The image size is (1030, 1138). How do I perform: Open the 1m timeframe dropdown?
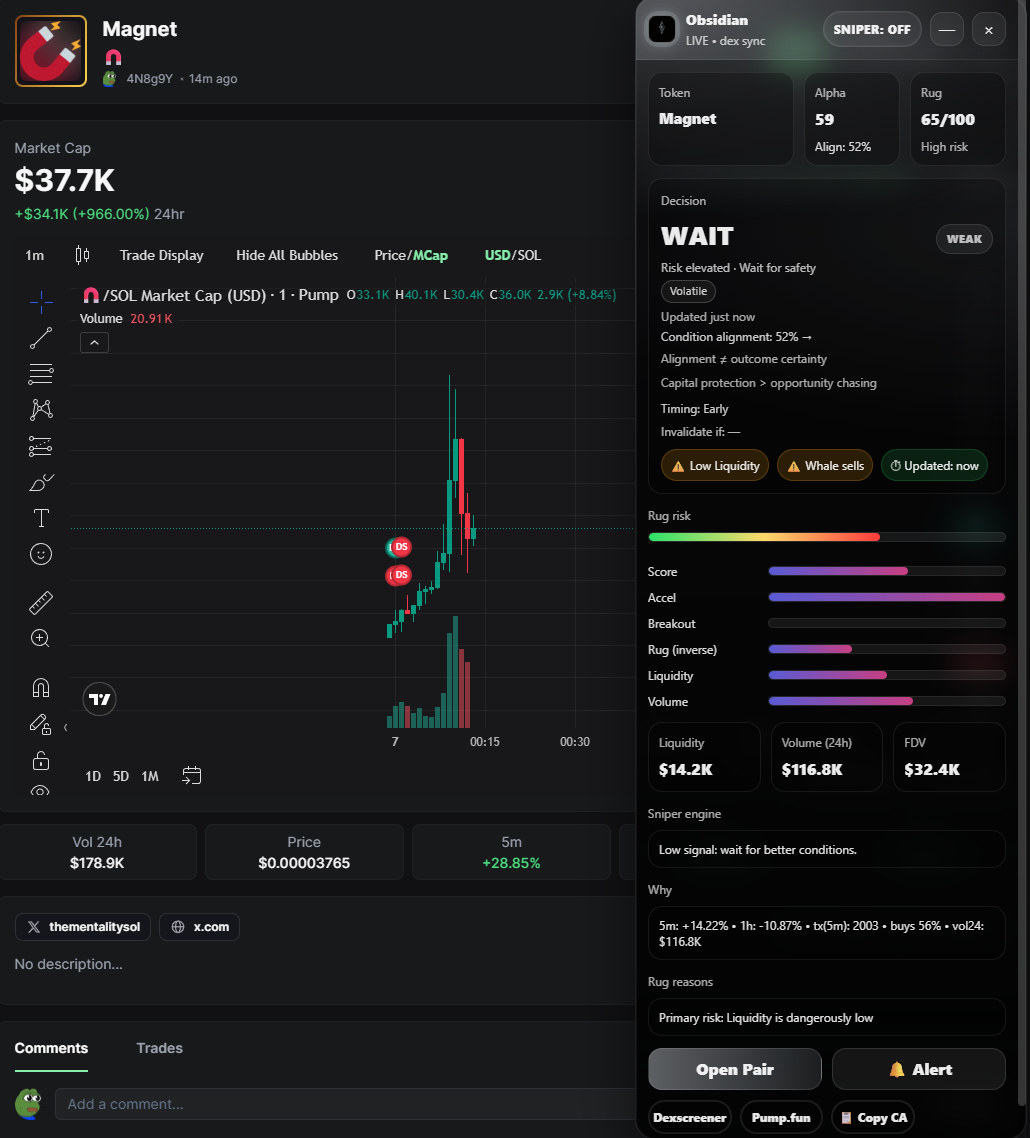[x=35, y=255]
